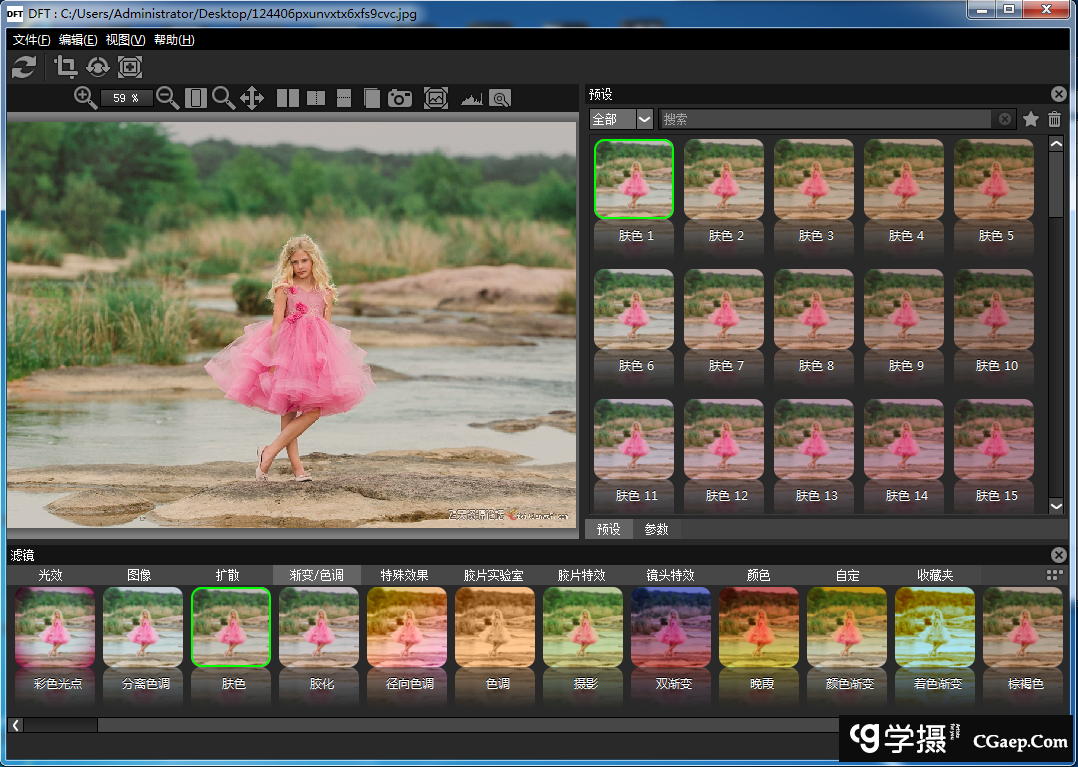1078x767 pixels.
Task: Click the zoom out magnifier icon
Action: coord(168,97)
